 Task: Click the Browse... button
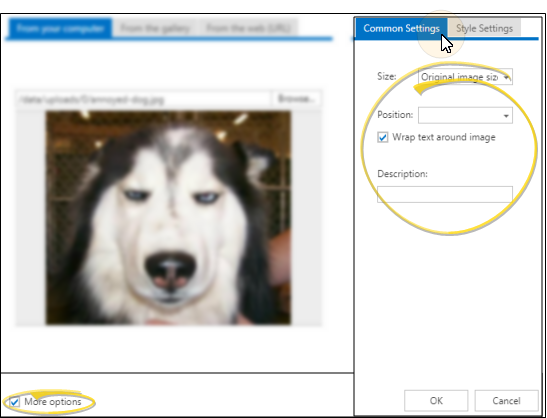pos(296,99)
